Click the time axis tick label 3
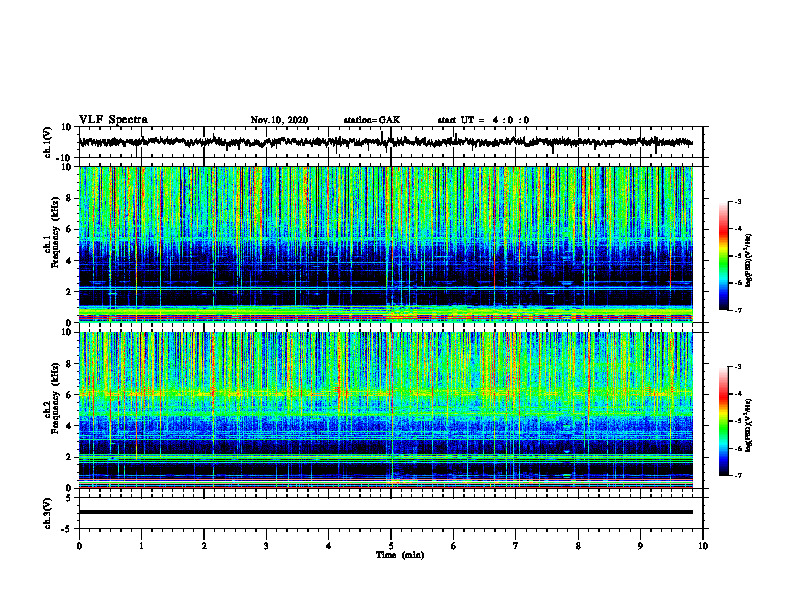This screenshot has height=612, width=792. [266, 546]
